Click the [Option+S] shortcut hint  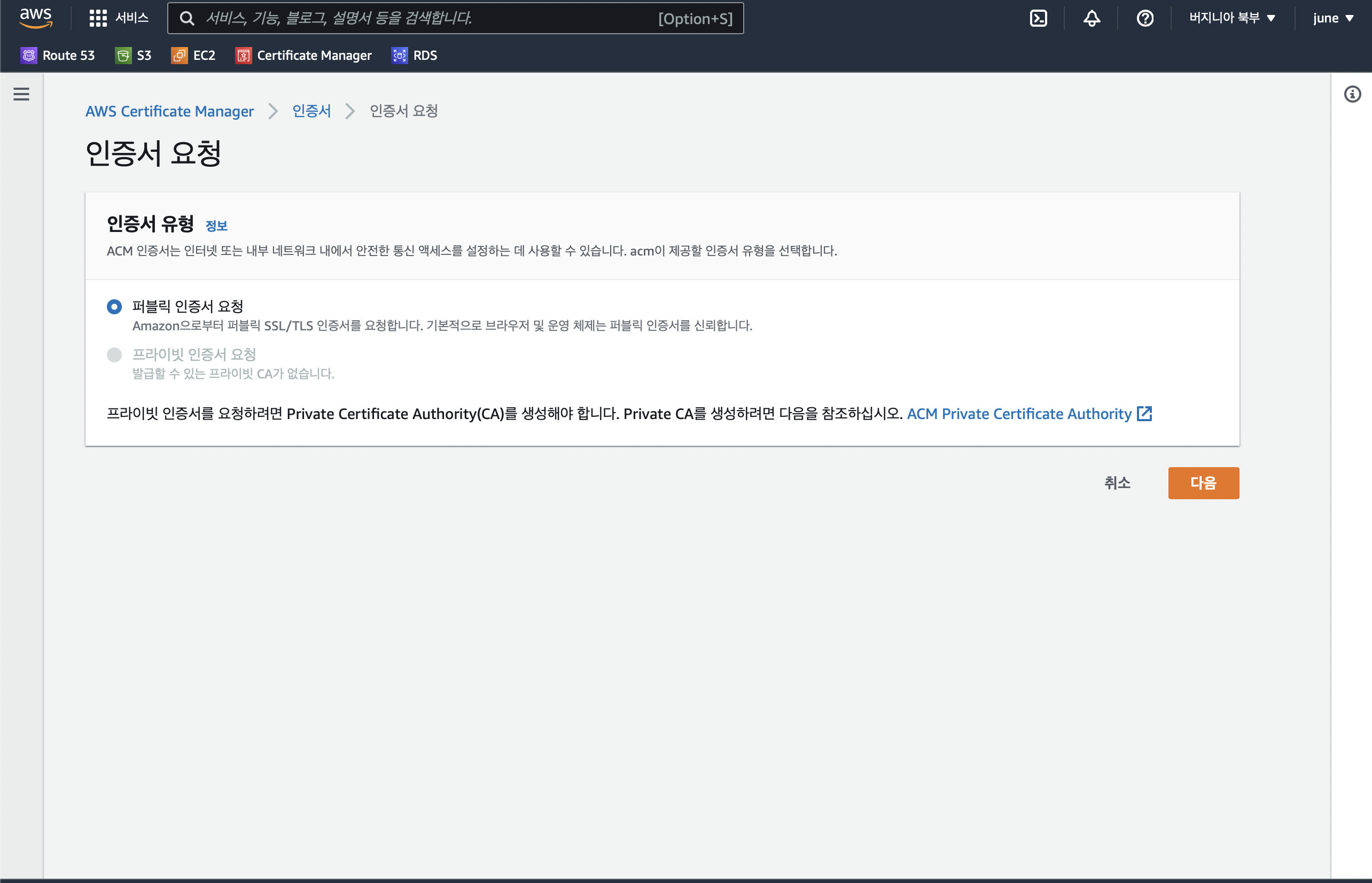point(695,19)
